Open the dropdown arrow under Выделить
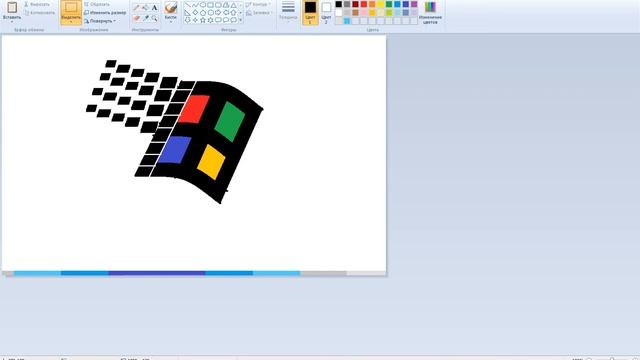640x360 pixels. pos(71,22)
